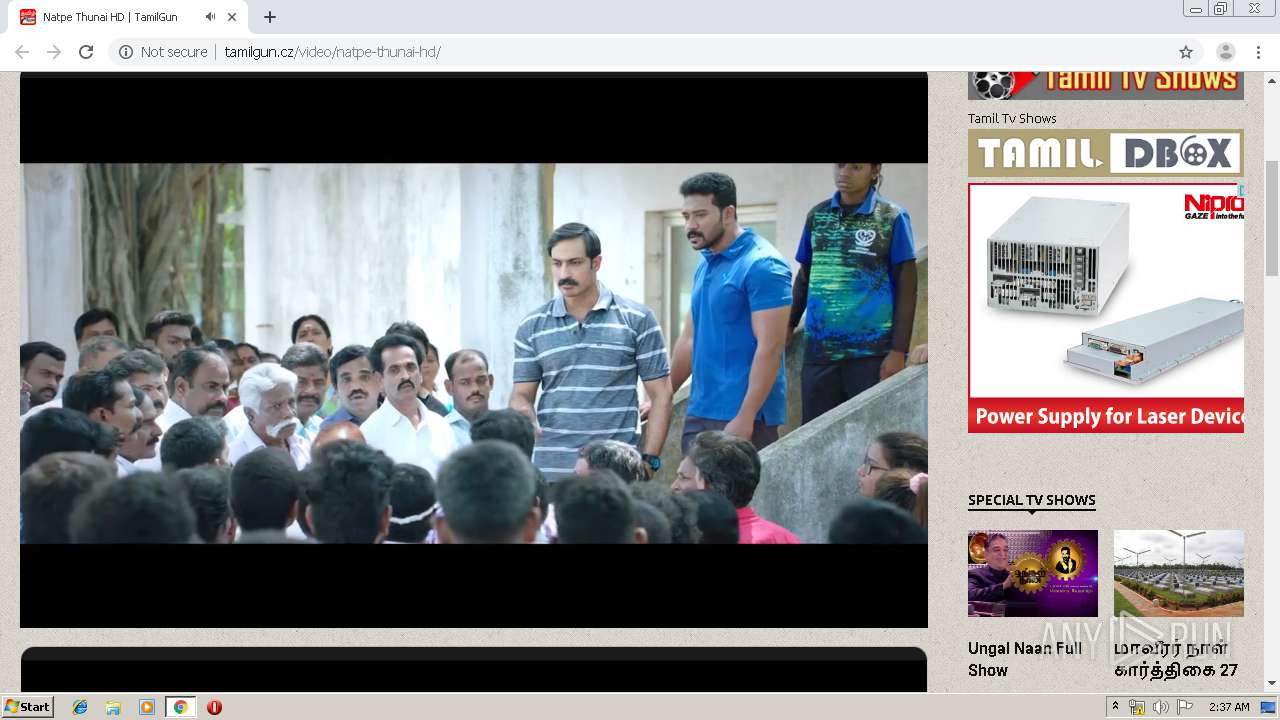
Task: Open the Tamil Tv Shows text link
Action: (x=1012, y=118)
